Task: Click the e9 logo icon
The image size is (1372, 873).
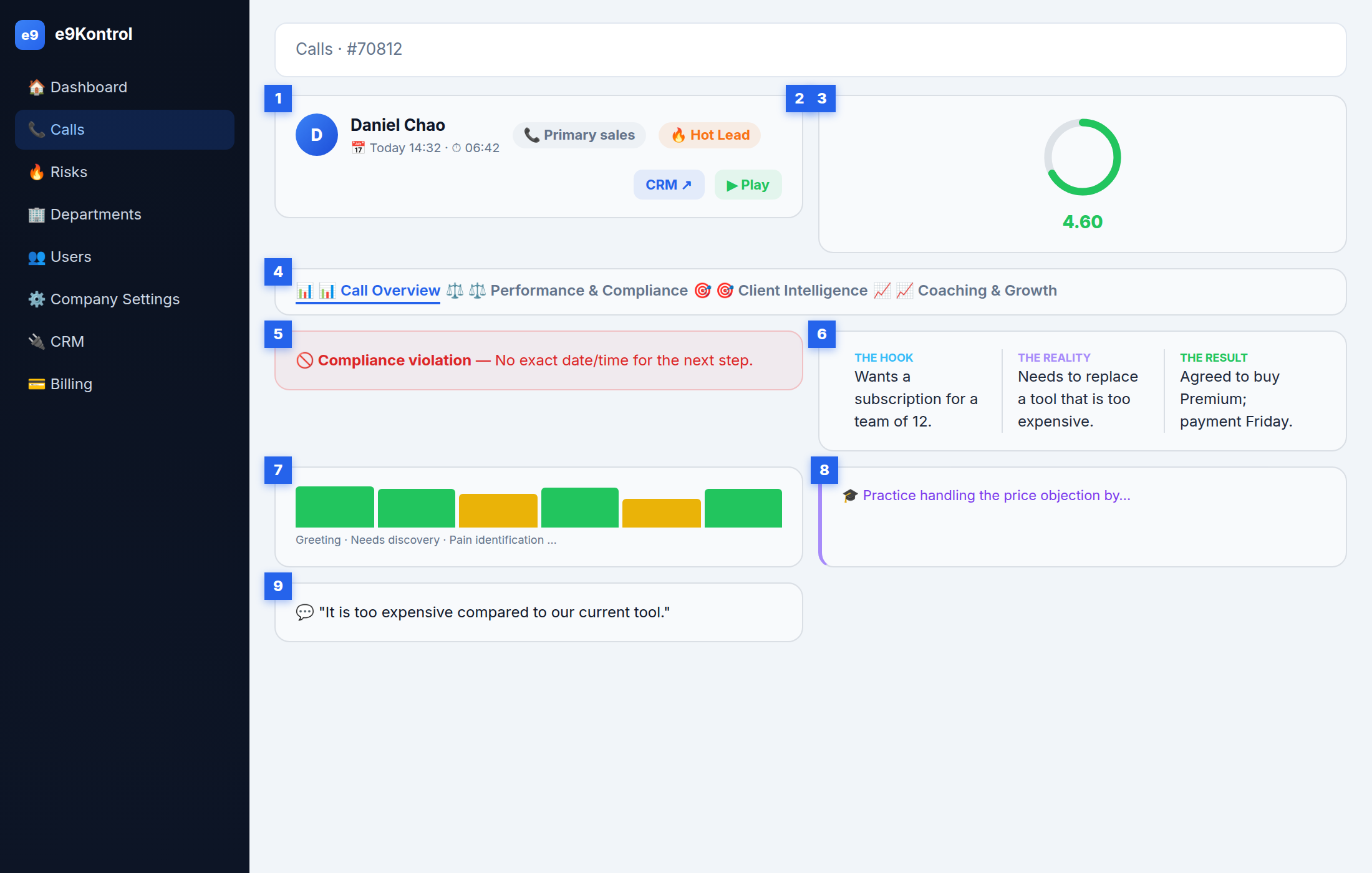Action: pyautogui.click(x=30, y=35)
